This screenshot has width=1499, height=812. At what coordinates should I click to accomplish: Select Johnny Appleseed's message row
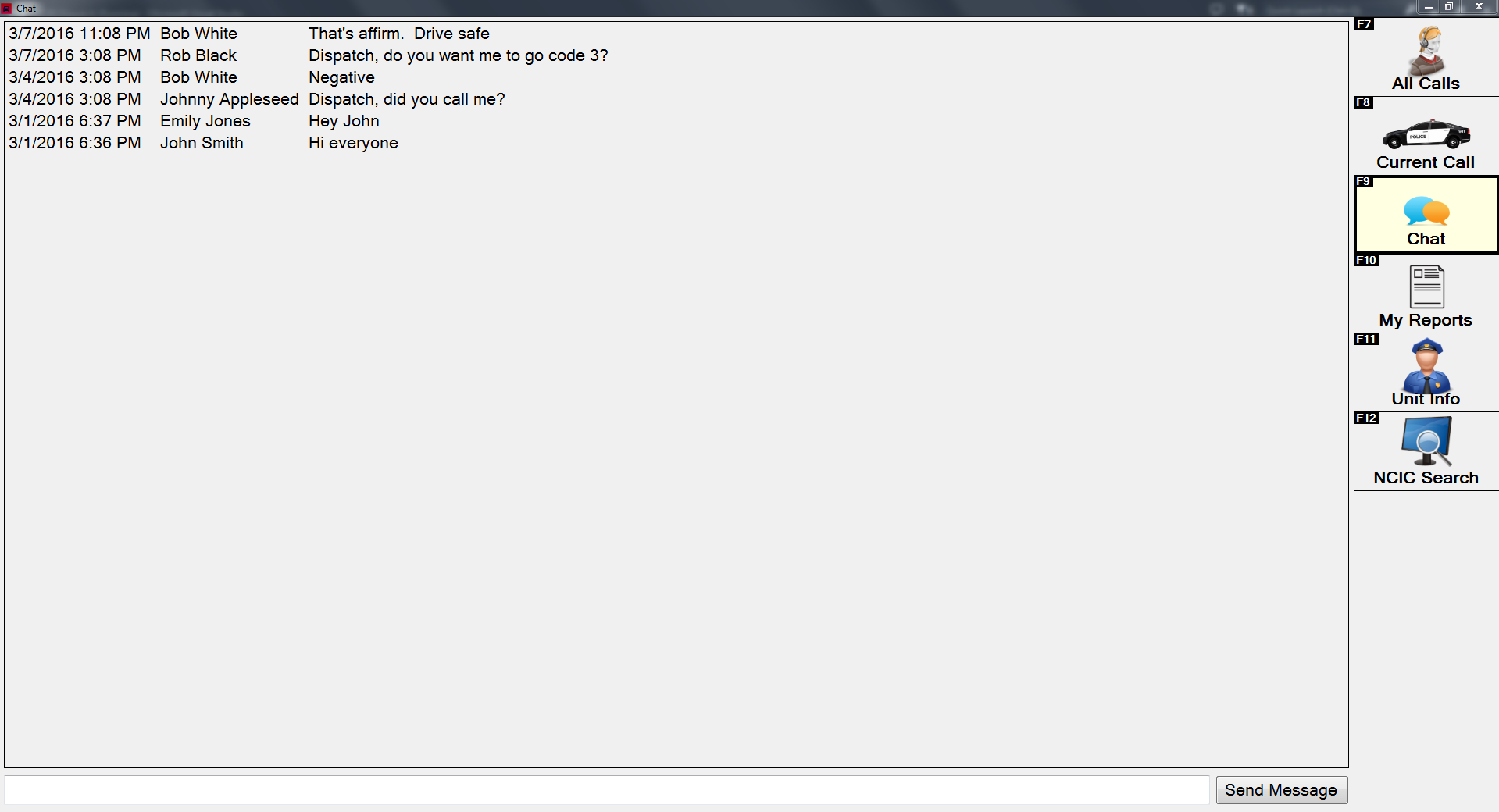tap(676, 99)
